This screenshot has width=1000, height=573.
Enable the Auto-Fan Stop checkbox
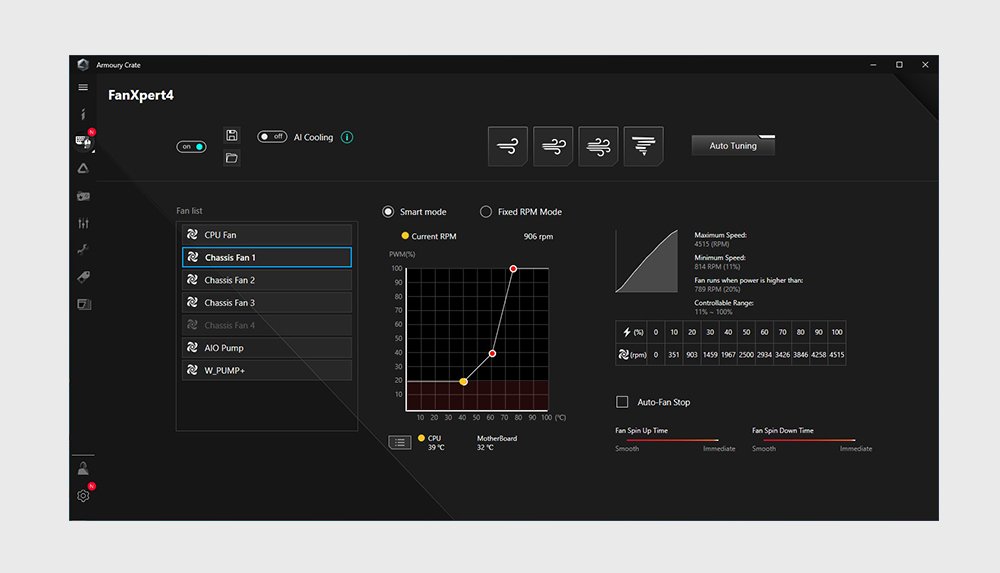coord(622,402)
